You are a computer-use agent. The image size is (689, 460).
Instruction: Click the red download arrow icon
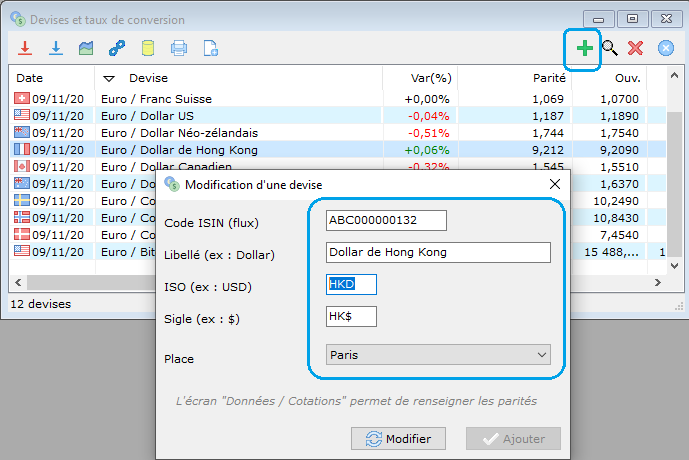pos(25,48)
